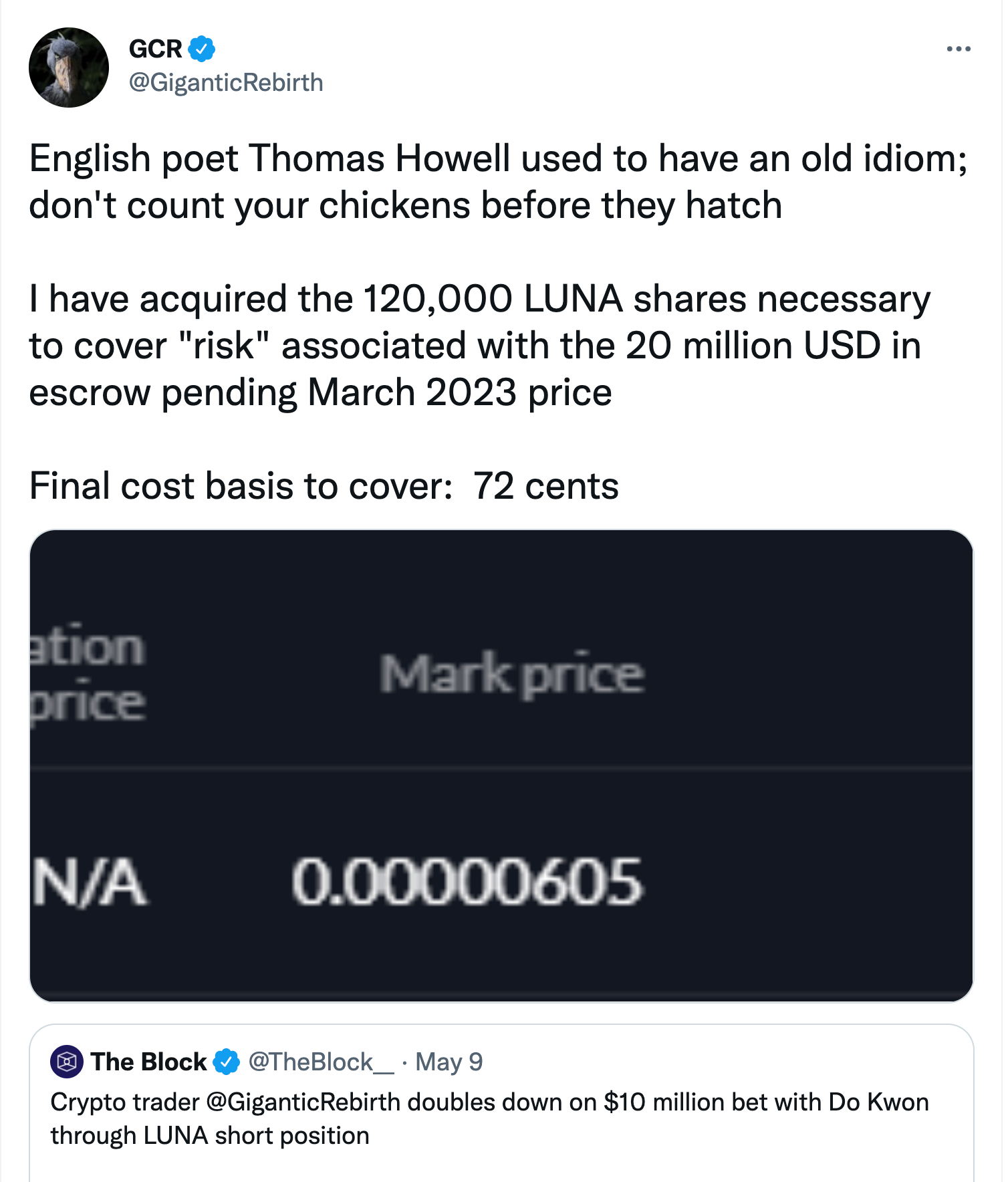Click empty space below the quoted tweet text
Image resolution: width=1008 pixels, height=1182 pixels.
point(501,1167)
